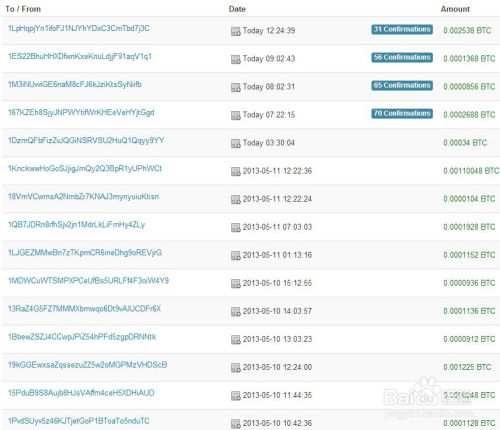Open address starting with 1MDWCuWTSMPXPC
Viewport: 500px width, 430px height.
[x=88, y=281]
